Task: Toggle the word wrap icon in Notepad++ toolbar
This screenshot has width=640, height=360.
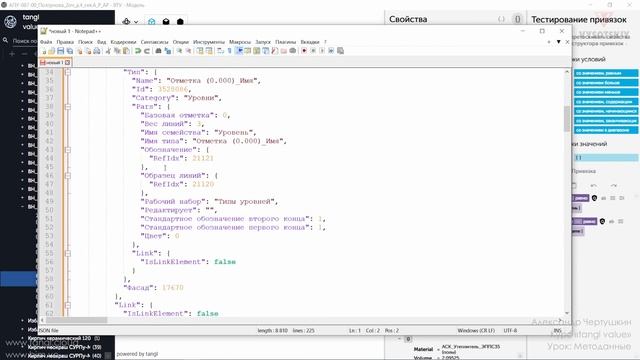Action: coord(220,51)
